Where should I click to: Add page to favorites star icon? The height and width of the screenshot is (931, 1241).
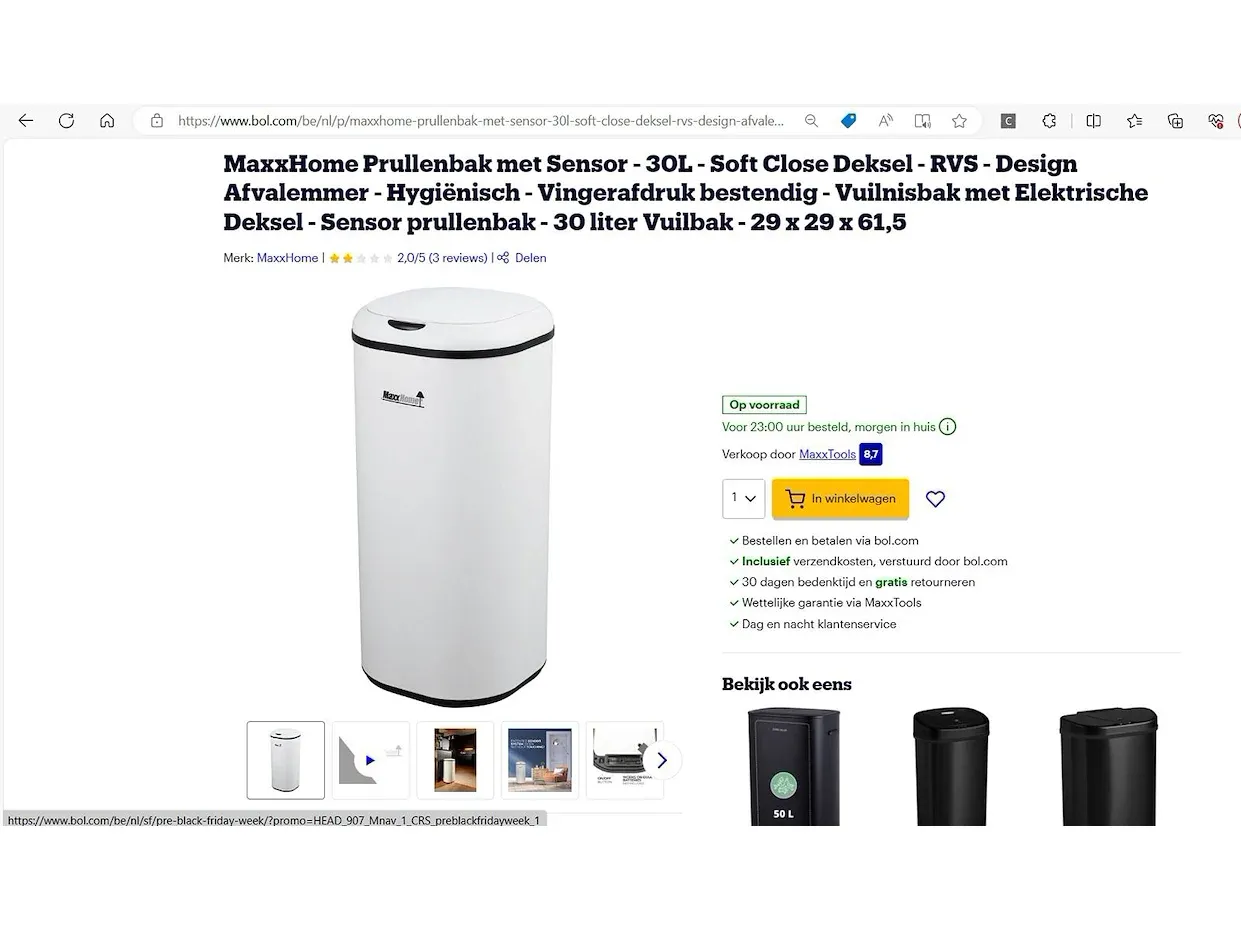click(959, 121)
